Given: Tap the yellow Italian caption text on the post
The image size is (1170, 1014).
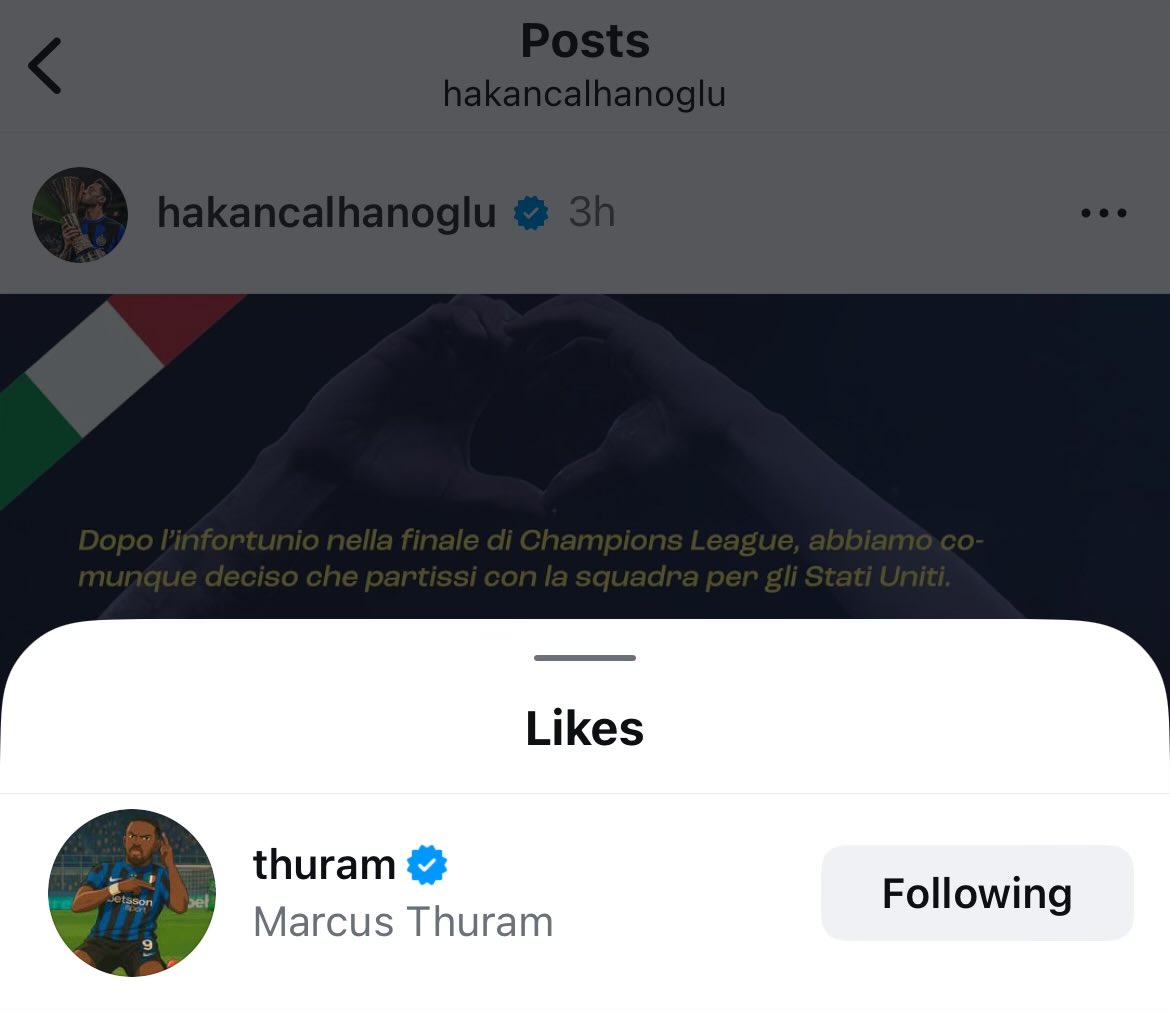Looking at the screenshot, I should coord(531,558).
